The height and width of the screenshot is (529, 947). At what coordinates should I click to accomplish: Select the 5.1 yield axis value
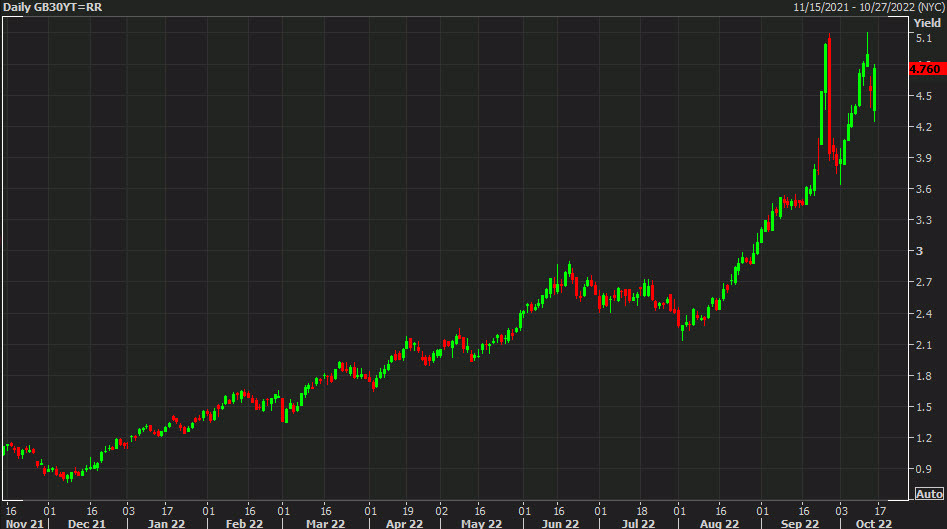coord(923,38)
